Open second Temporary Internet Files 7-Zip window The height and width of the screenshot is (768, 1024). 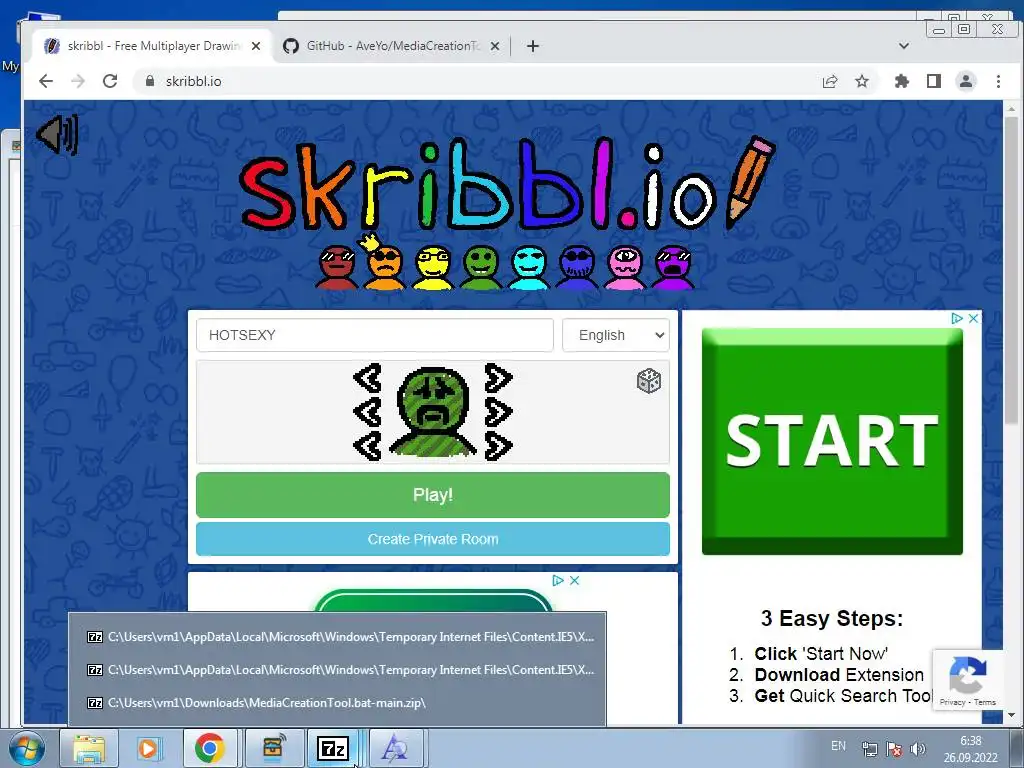[338, 669]
